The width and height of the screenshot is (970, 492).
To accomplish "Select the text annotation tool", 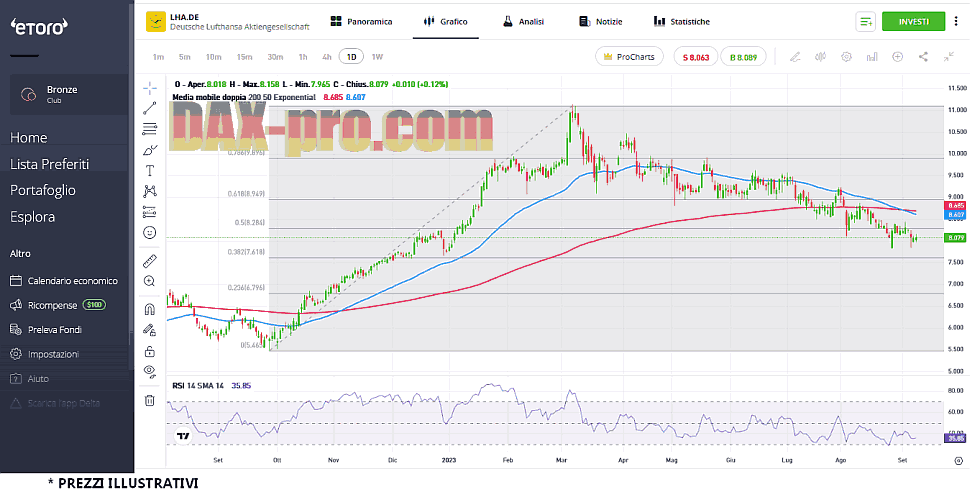I will click(x=149, y=170).
